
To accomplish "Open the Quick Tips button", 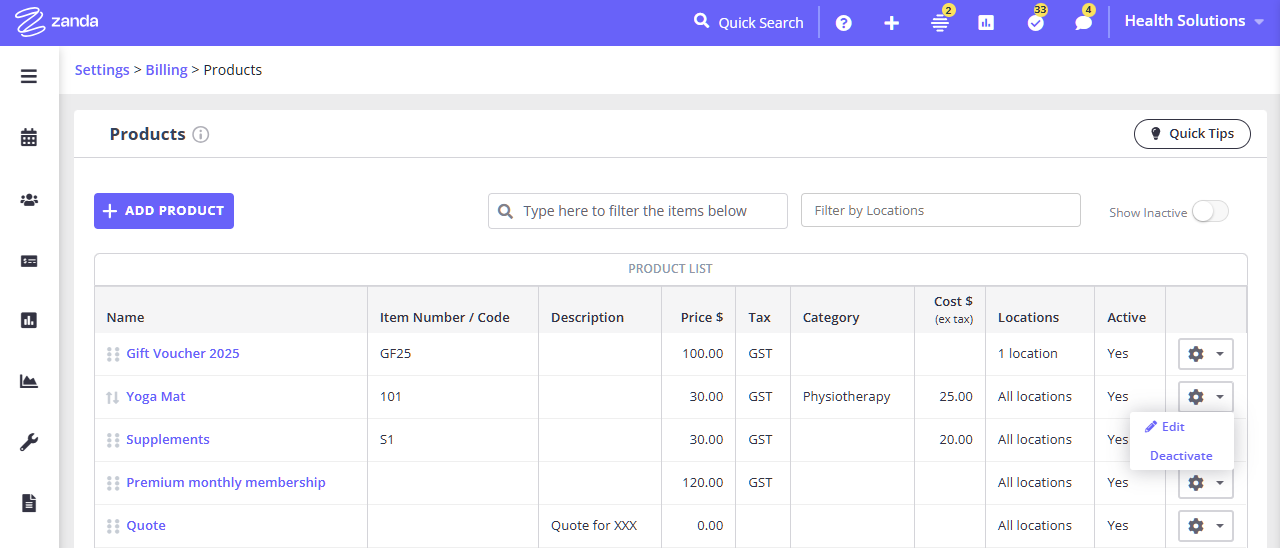I will click(x=1192, y=134).
